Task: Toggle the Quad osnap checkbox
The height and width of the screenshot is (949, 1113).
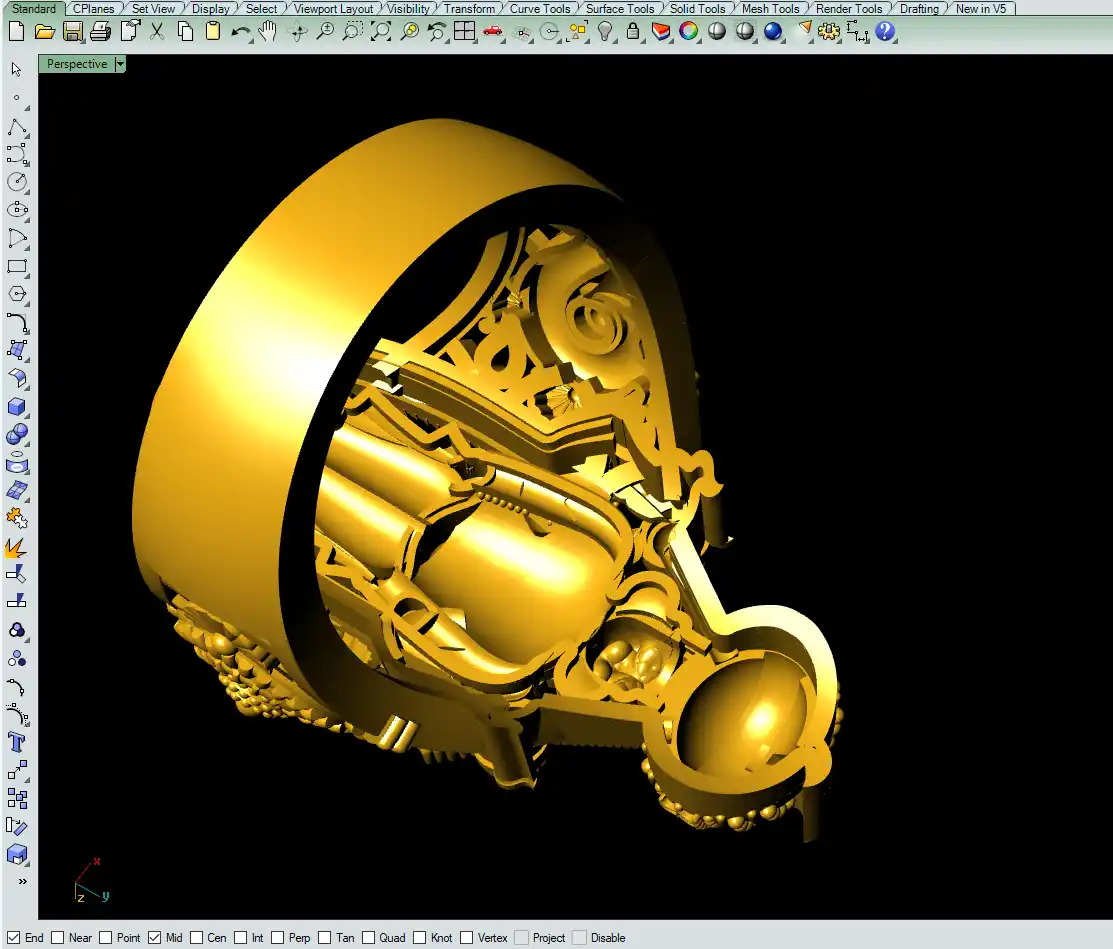Action: 368,938
